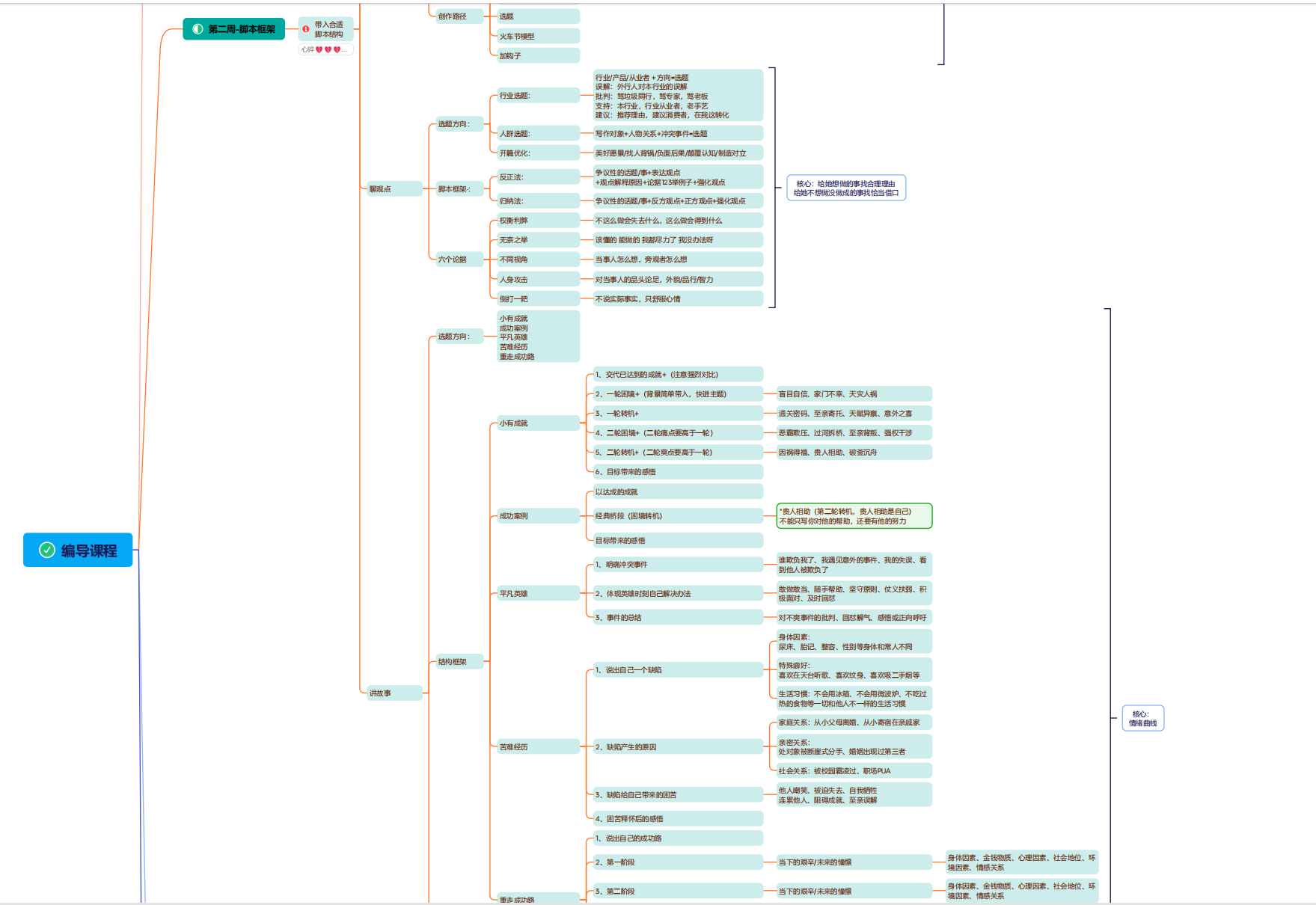This screenshot has width=1316, height=905.
Task: Click the 经典桥段 (困境转机) node
Action: click(677, 516)
